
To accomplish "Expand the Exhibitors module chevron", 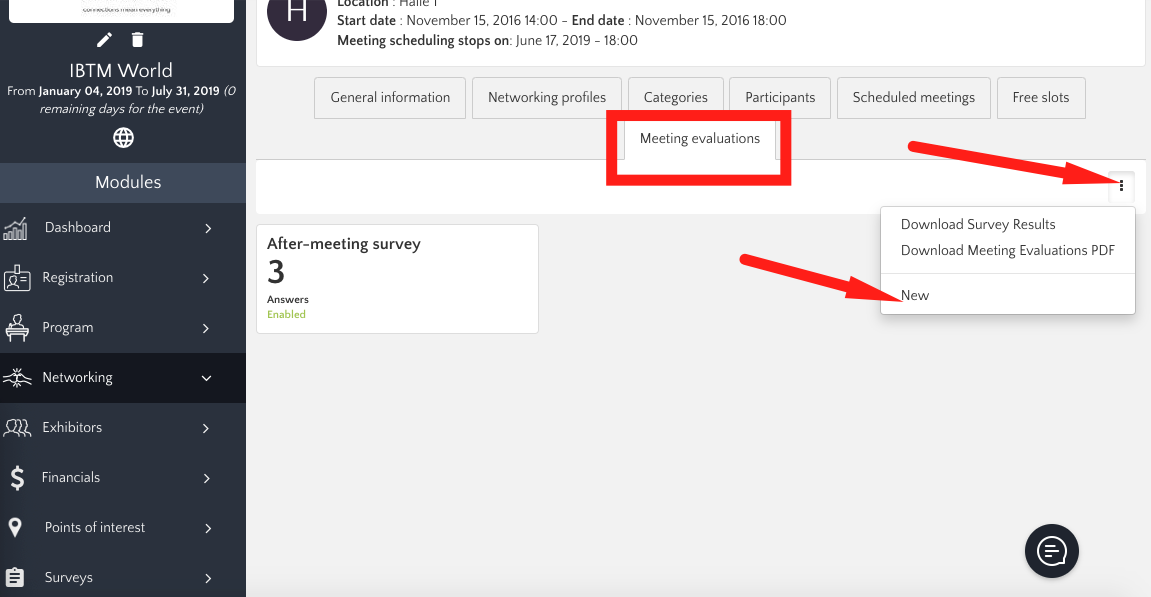I will [x=207, y=428].
